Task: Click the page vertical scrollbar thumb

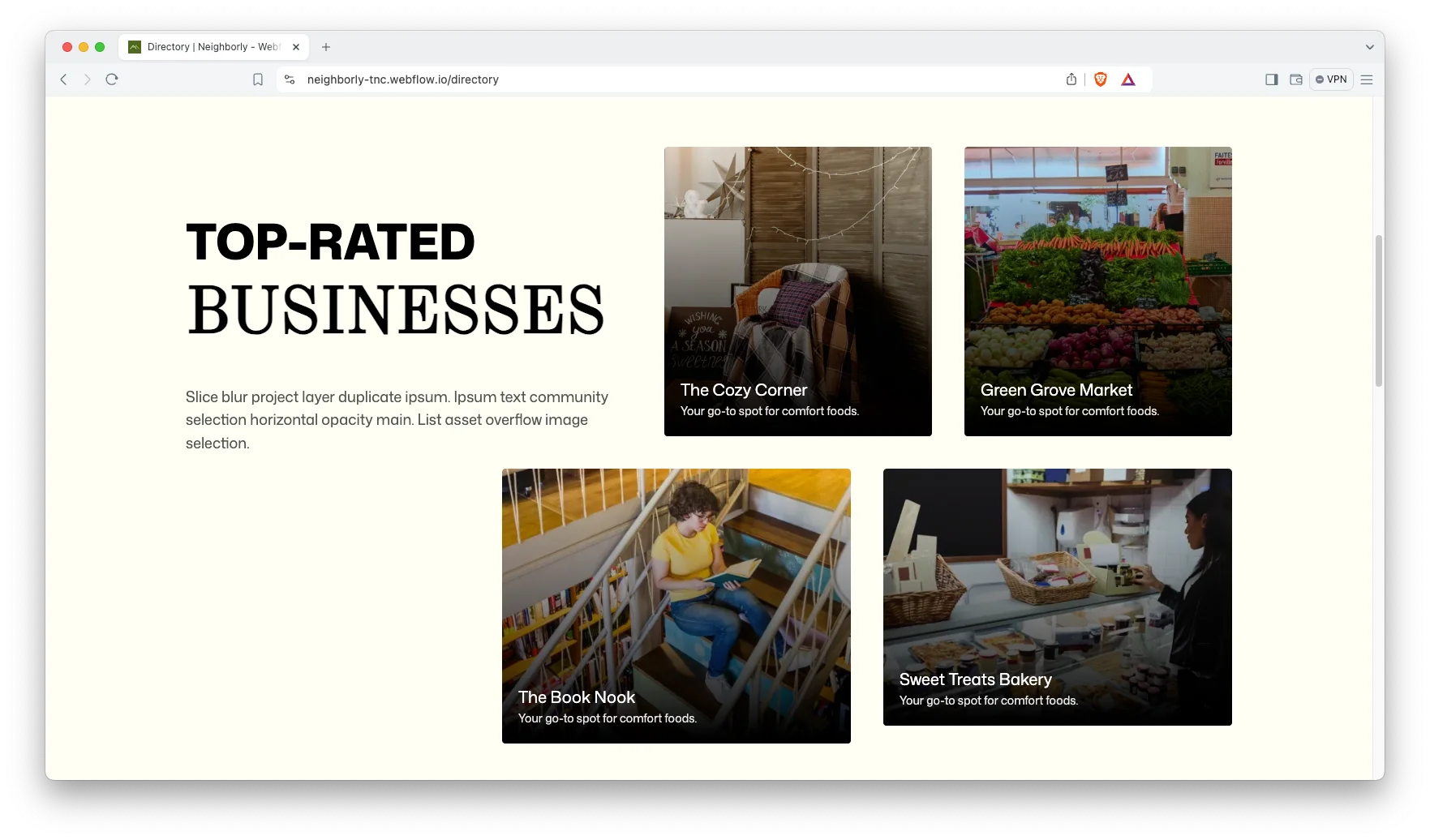Action: point(1378,311)
